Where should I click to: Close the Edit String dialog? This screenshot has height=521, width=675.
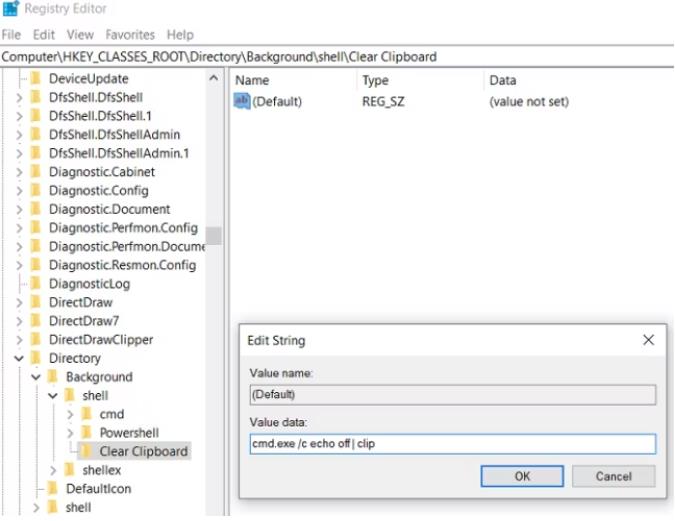tap(648, 340)
